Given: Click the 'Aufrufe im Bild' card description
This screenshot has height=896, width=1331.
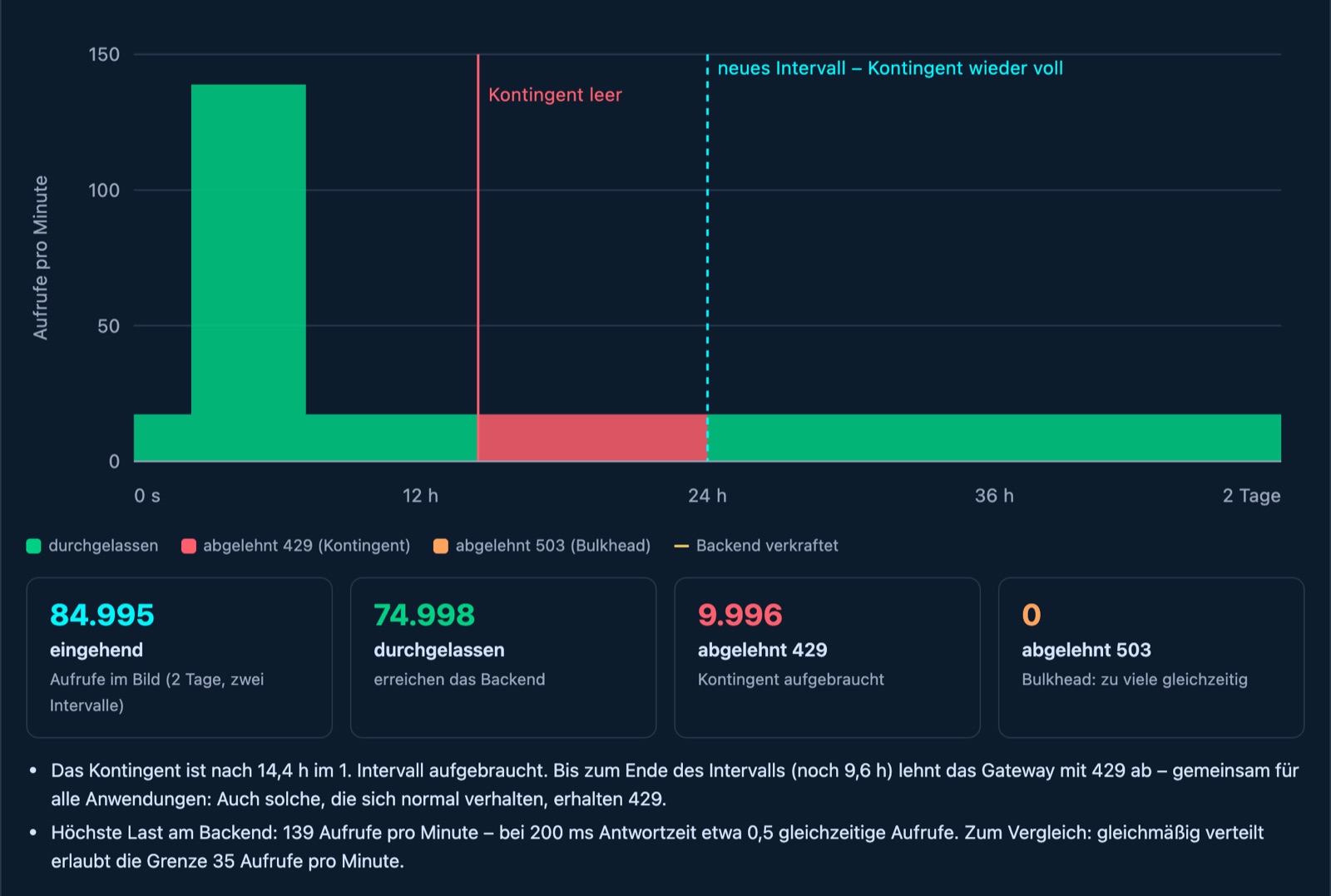Looking at the screenshot, I should pyautogui.click(x=157, y=692).
